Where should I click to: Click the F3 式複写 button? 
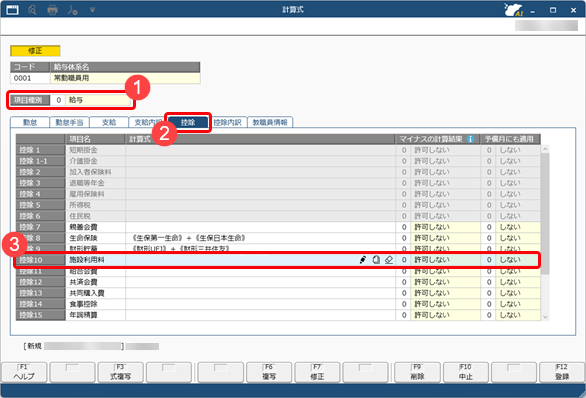(x=120, y=372)
